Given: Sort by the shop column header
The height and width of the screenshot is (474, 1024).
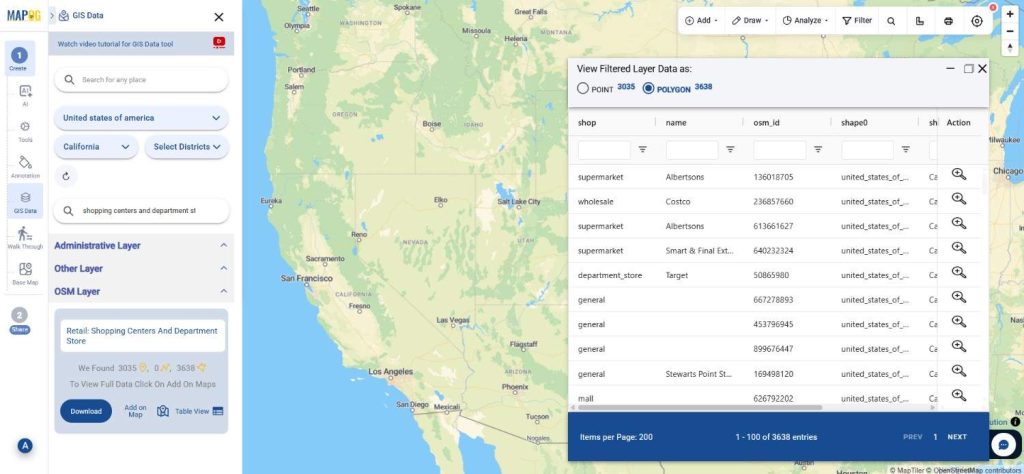Looking at the screenshot, I should (586, 123).
